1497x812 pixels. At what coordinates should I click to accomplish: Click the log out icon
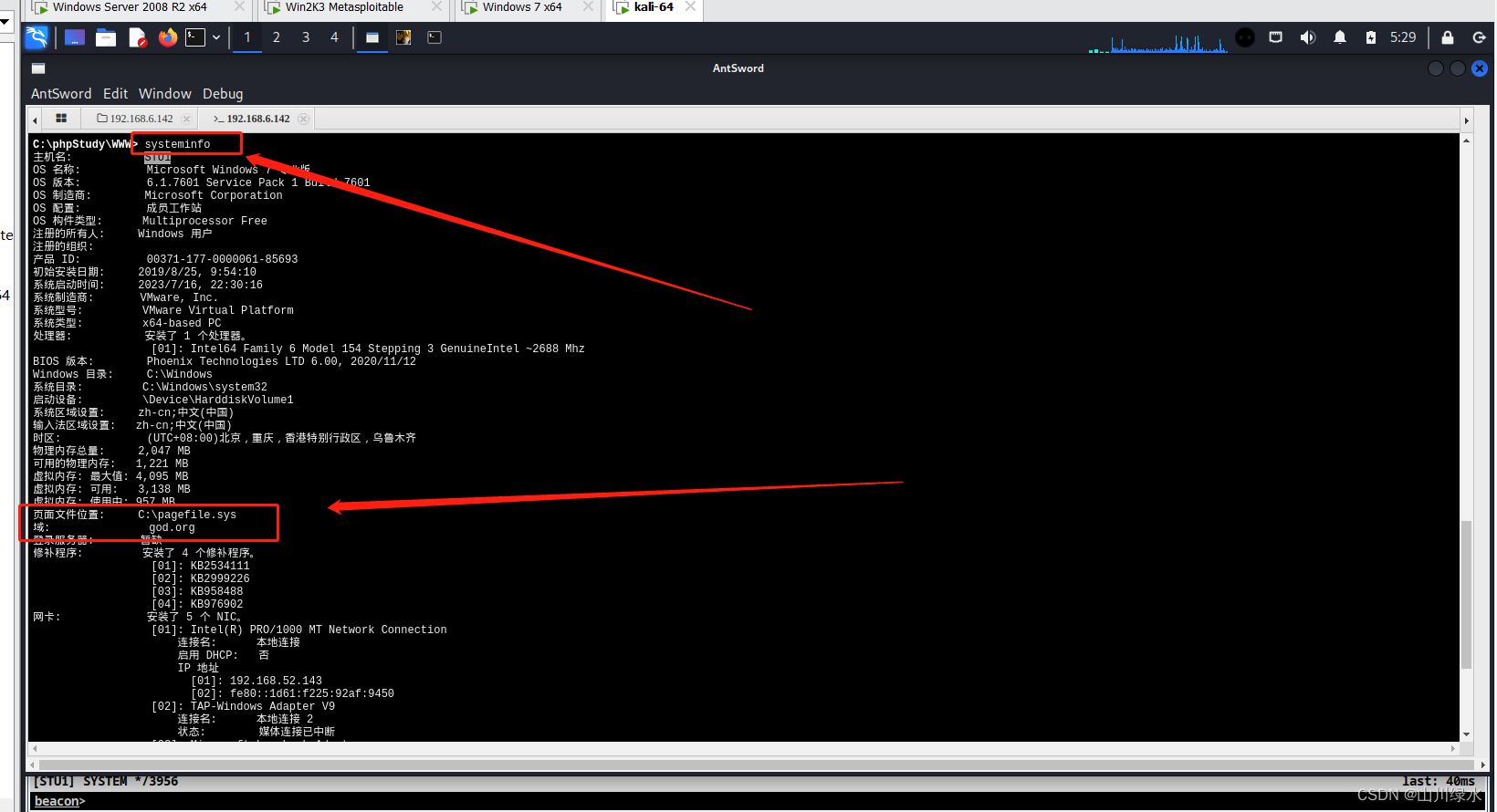click(1479, 37)
